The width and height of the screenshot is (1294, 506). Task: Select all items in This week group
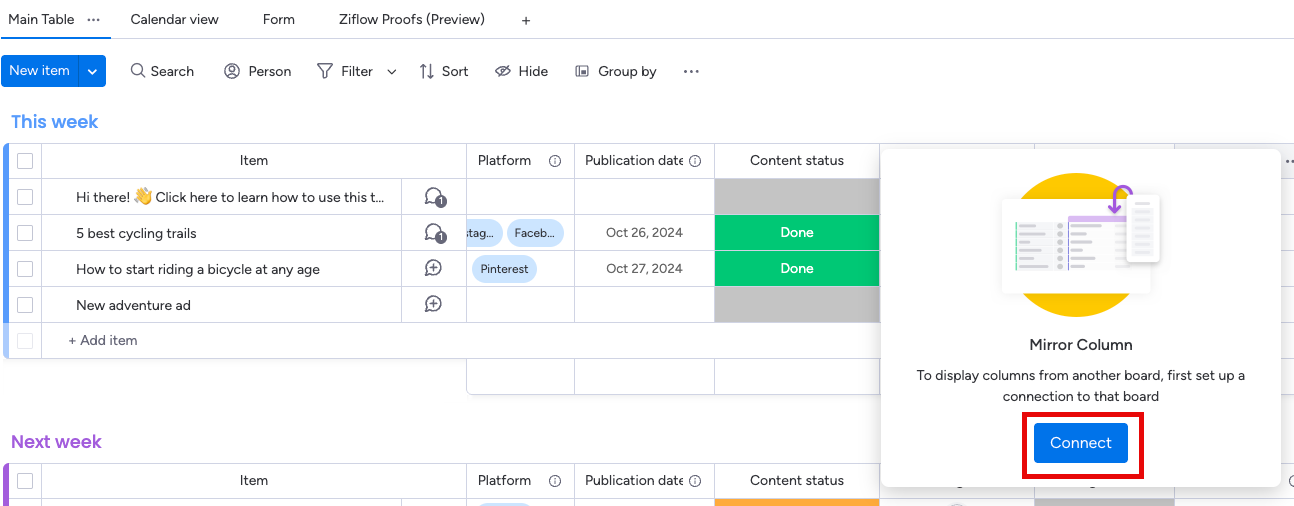point(25,161)
